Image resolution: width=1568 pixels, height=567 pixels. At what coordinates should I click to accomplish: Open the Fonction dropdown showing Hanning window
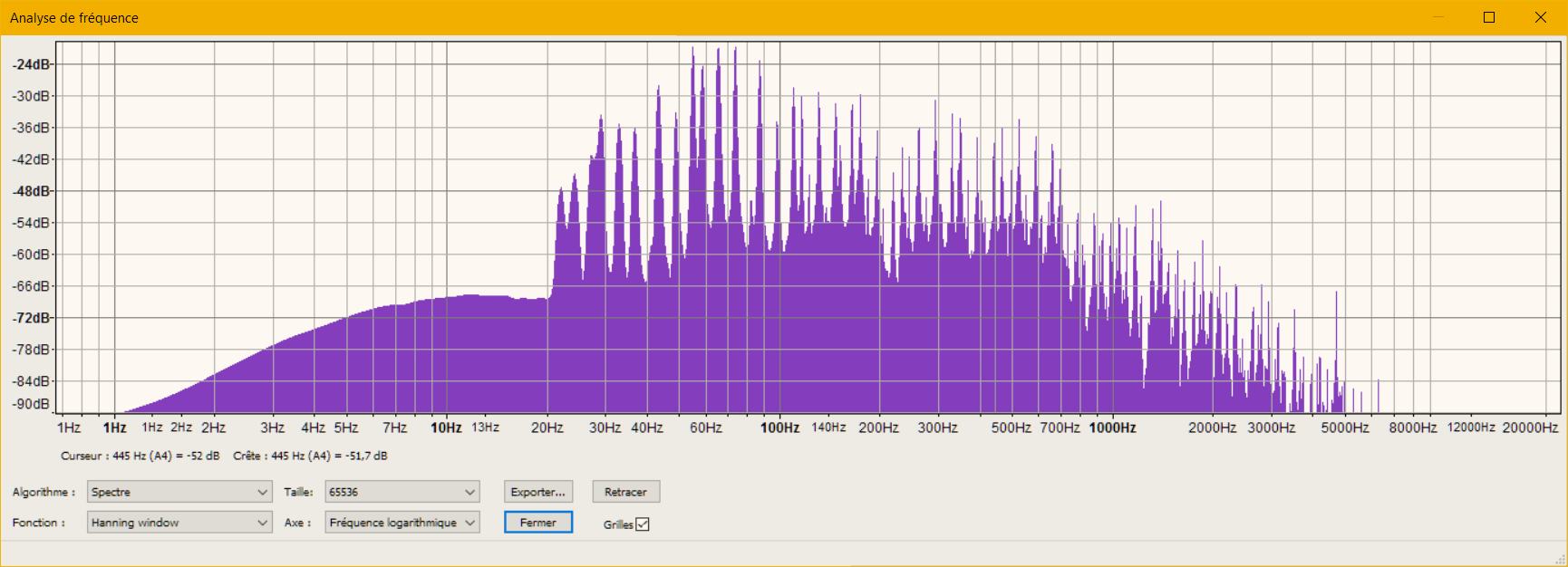click(179, 523)
